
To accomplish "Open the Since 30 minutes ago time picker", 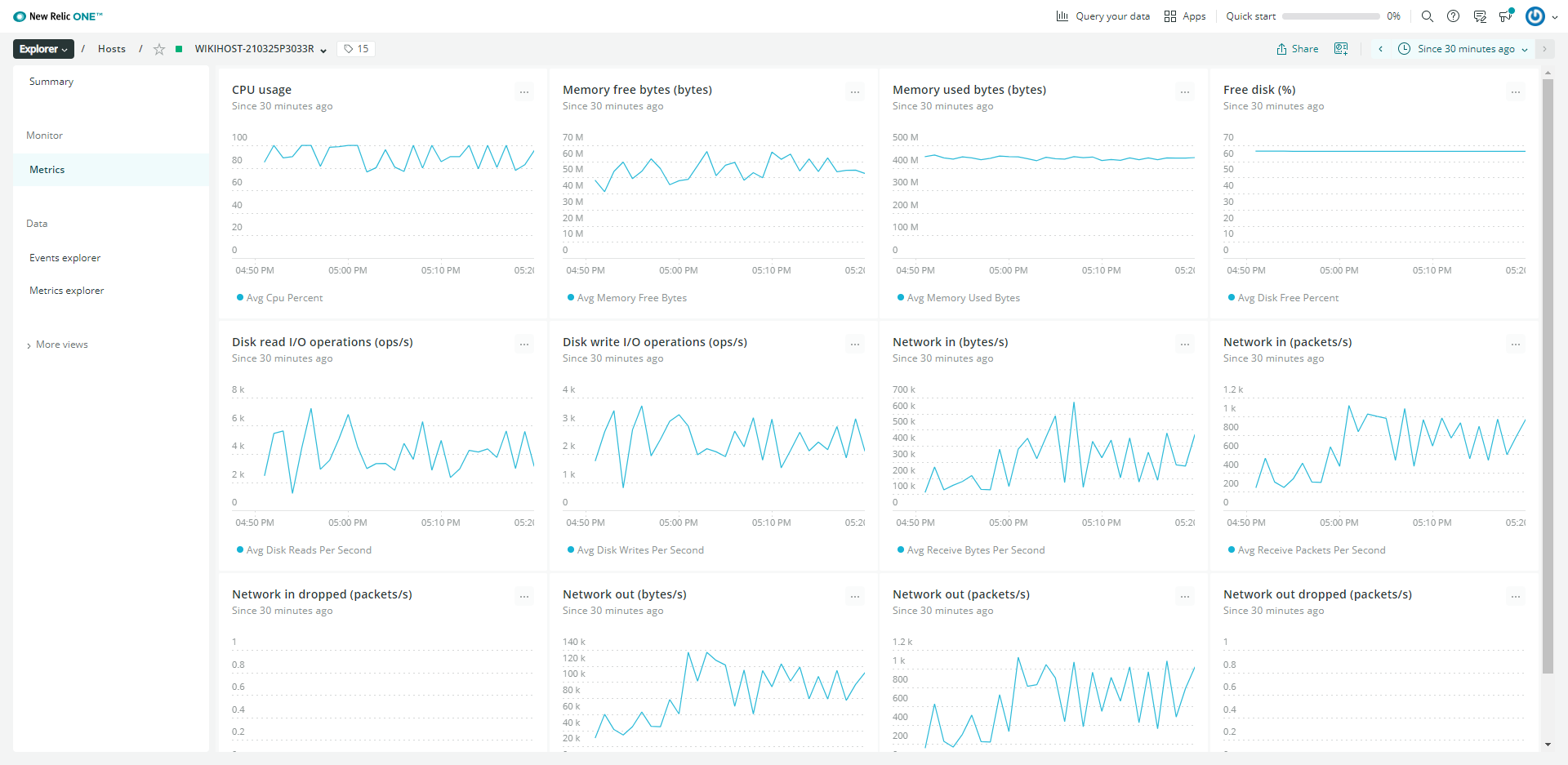I will coord(1463,49).
